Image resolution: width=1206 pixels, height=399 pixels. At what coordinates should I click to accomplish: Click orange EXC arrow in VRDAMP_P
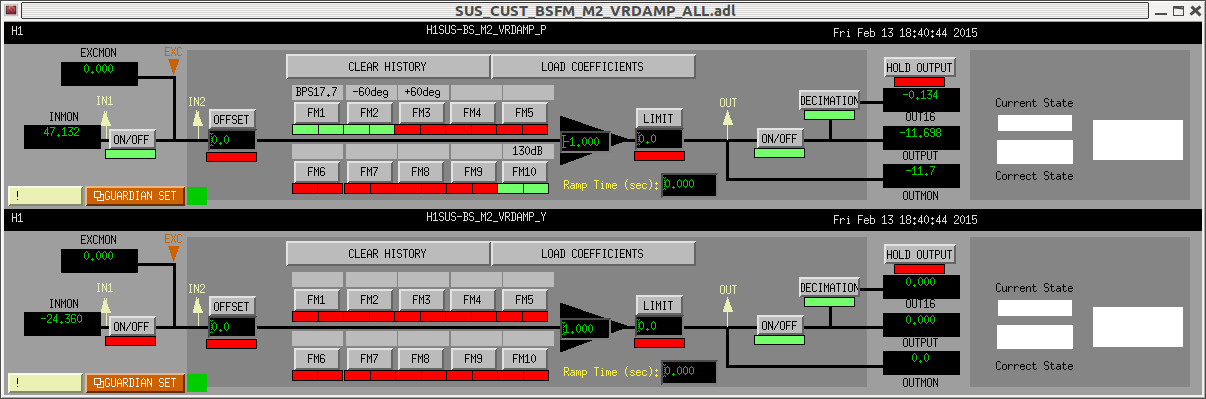click(x=173, y=66)
